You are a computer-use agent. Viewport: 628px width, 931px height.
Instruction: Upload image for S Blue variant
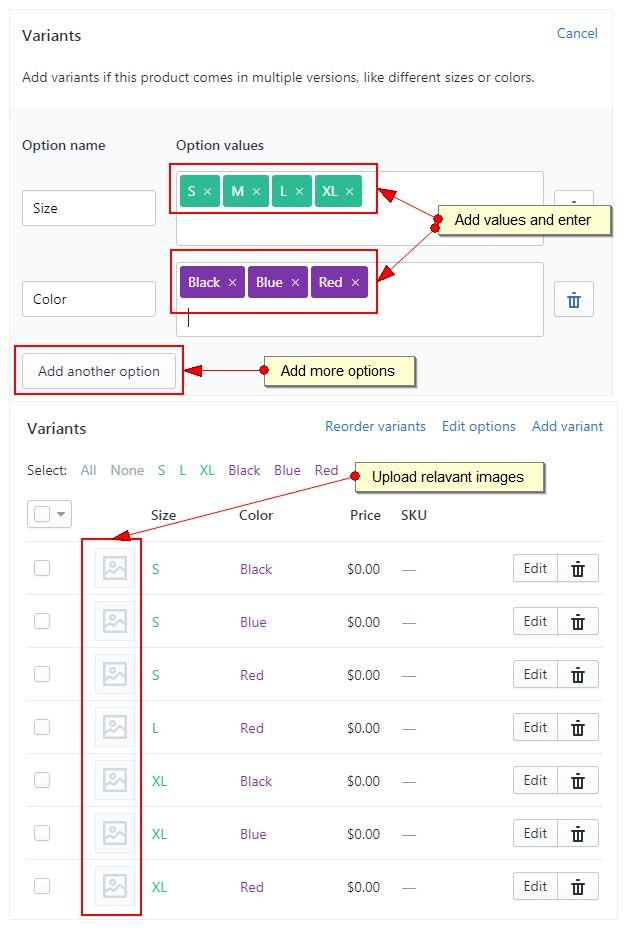115,622
